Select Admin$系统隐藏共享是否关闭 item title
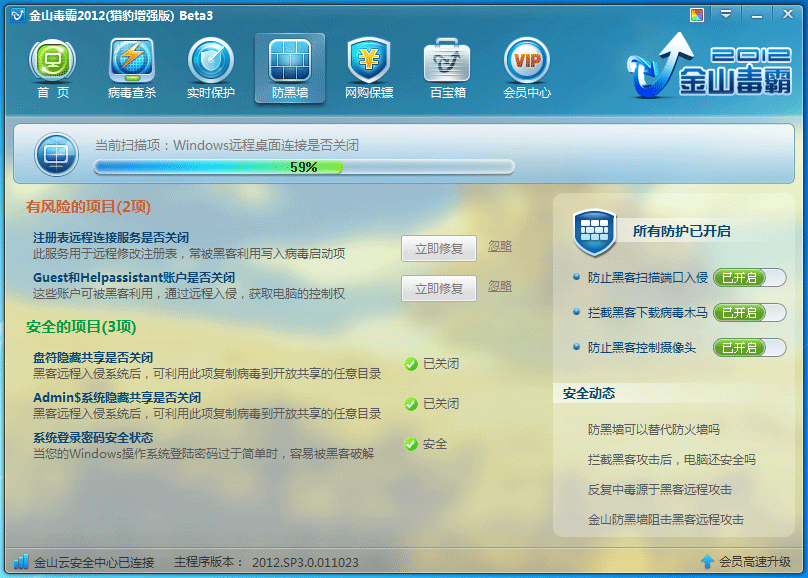 [117, 397]
